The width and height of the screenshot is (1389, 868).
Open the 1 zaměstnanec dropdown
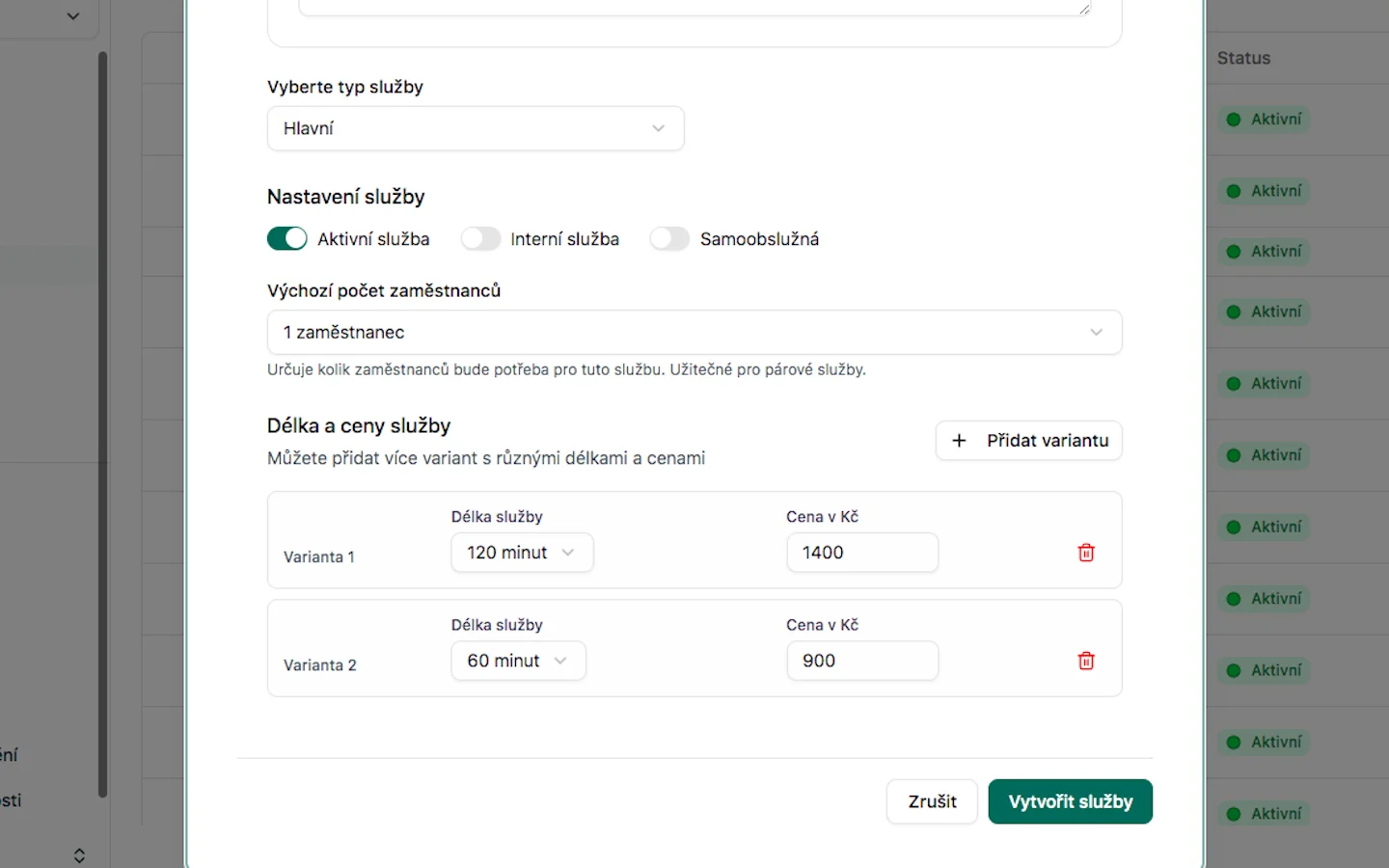click(x=694, y=332)
